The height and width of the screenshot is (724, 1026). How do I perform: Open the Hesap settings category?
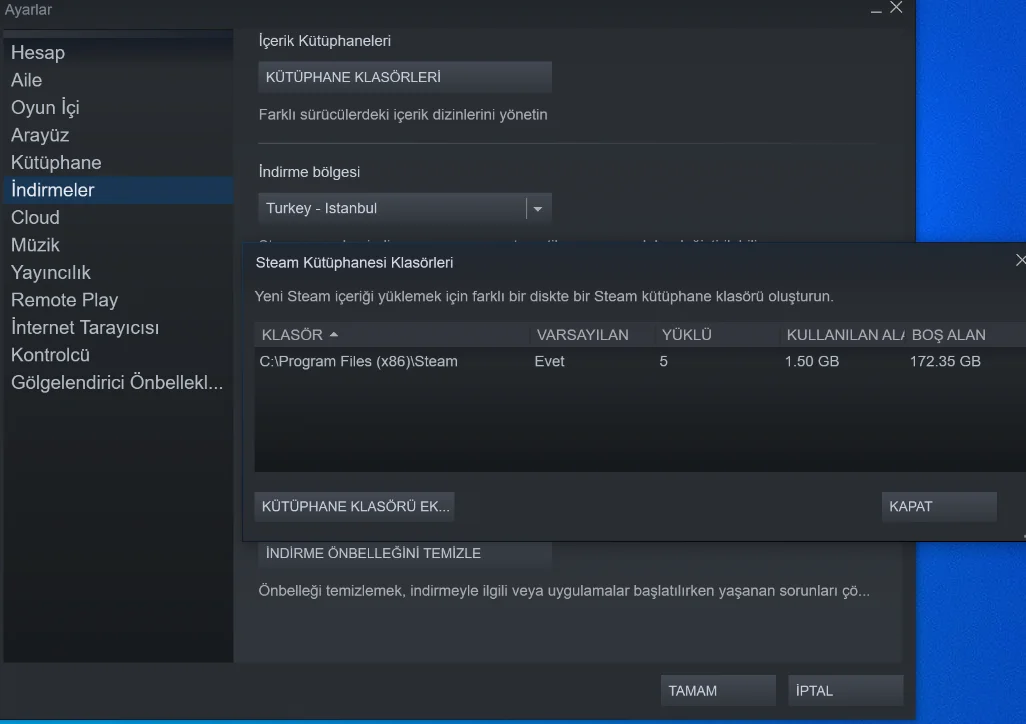118,52
